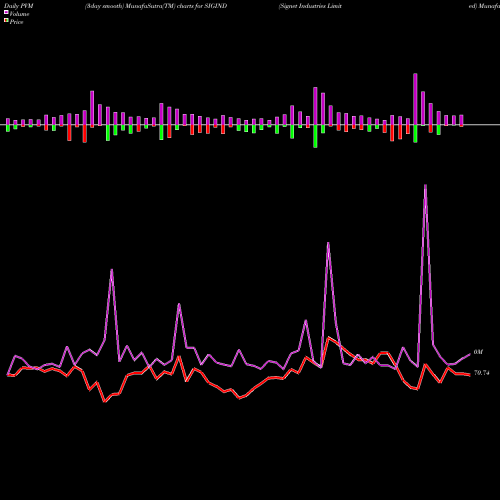Click the Price legend label

click(16, 22)
